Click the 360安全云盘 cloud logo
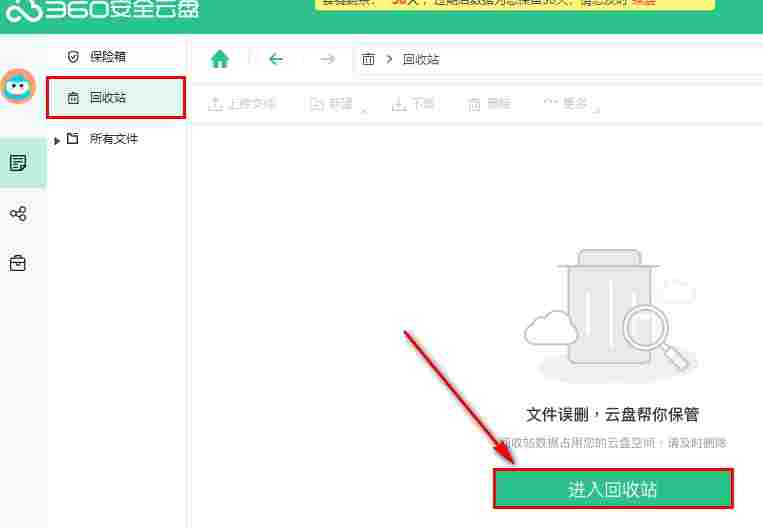This screenshot has height=528, width=763. coord(102,10)
